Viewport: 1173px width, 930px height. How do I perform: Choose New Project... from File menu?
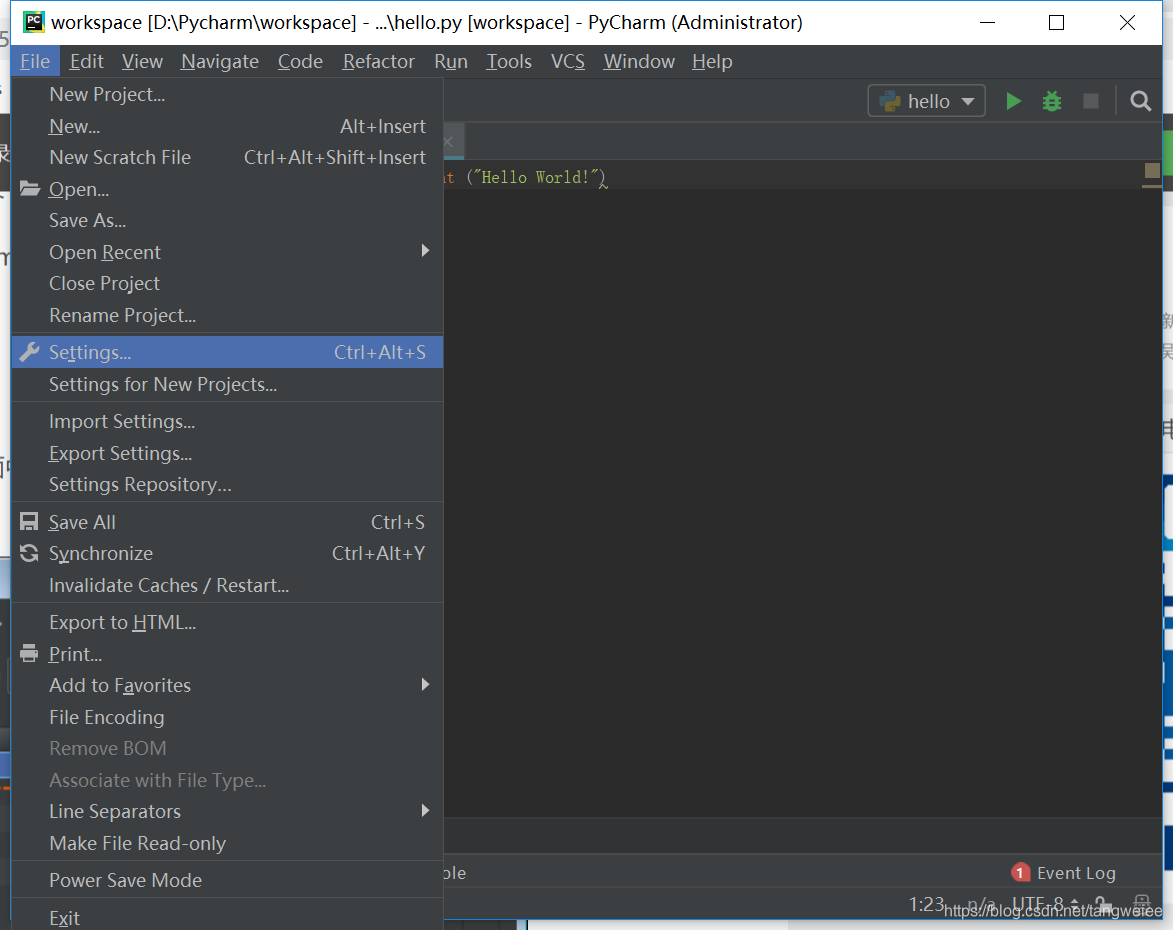227,94
